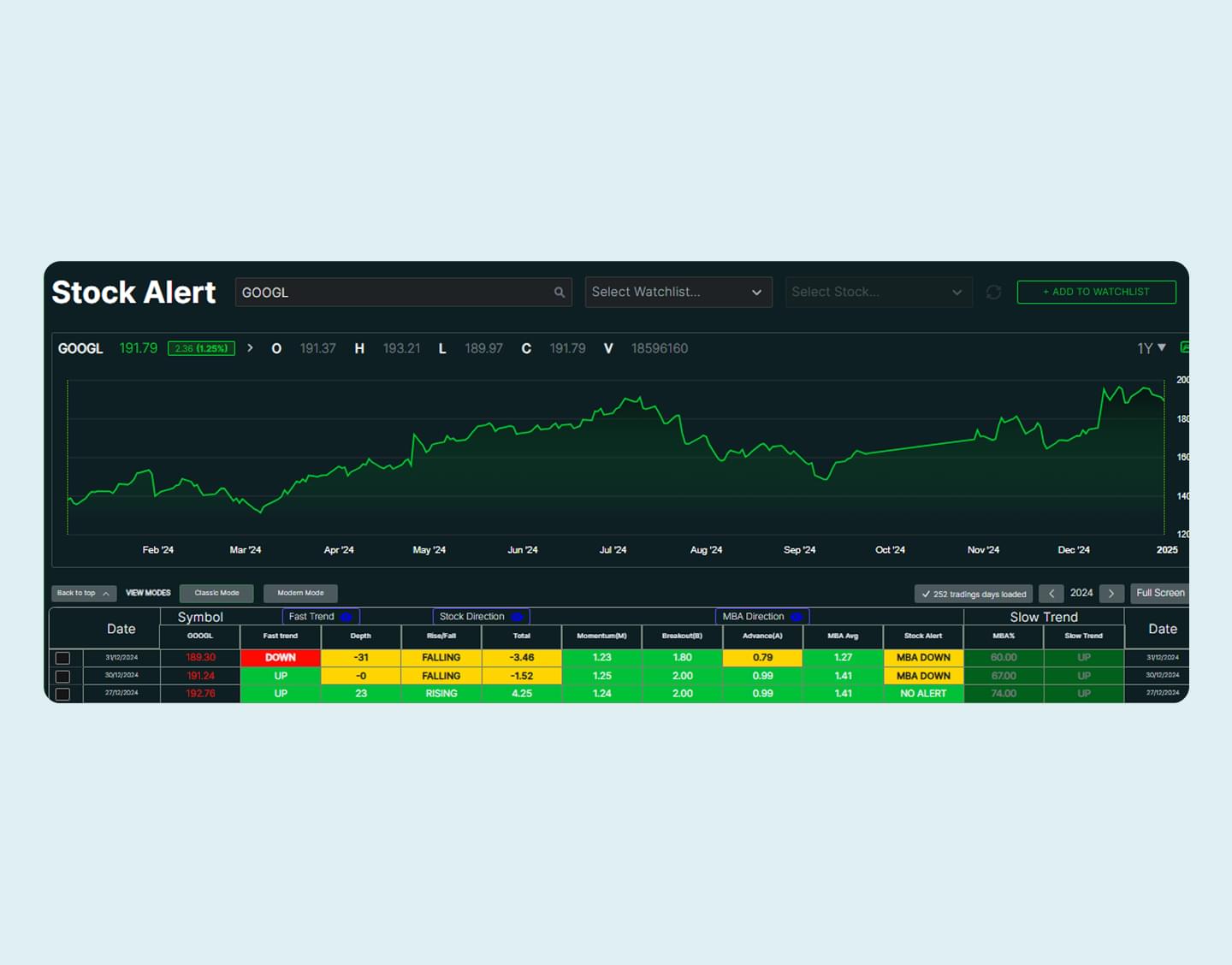
Task: Click the Back to top button
Action: tap(83, 594)
